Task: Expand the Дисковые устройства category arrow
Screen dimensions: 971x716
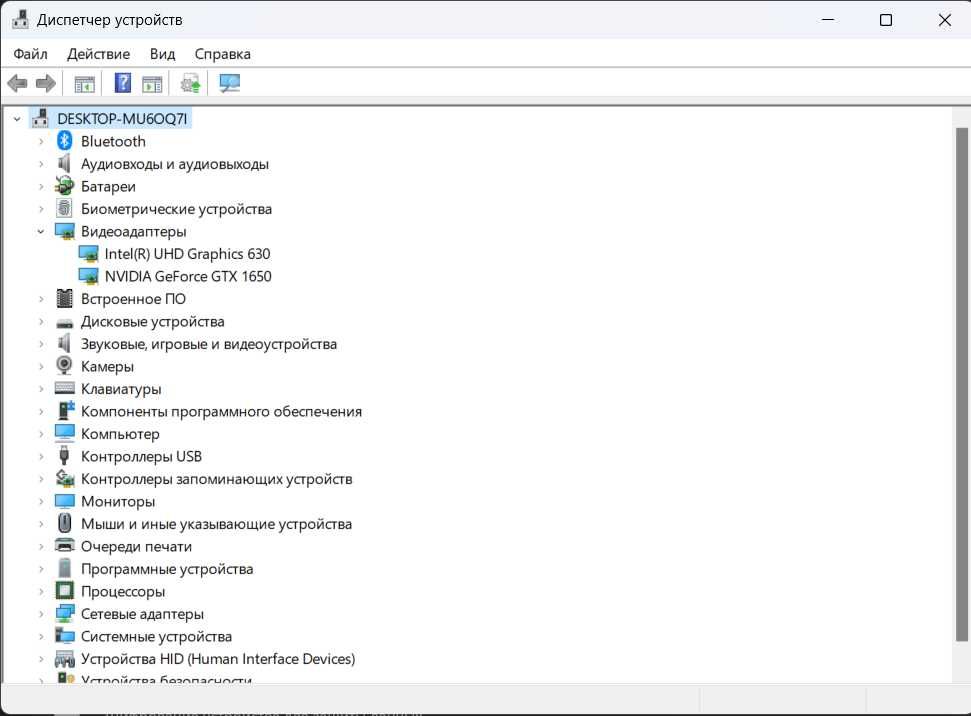Action: point(41,321)
